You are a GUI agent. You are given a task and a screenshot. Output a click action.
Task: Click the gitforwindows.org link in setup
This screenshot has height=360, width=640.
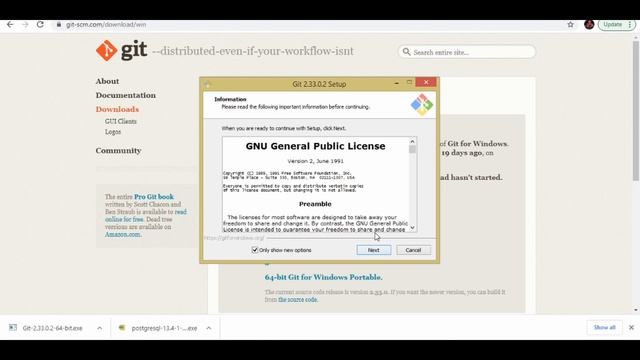click(234, 238)
